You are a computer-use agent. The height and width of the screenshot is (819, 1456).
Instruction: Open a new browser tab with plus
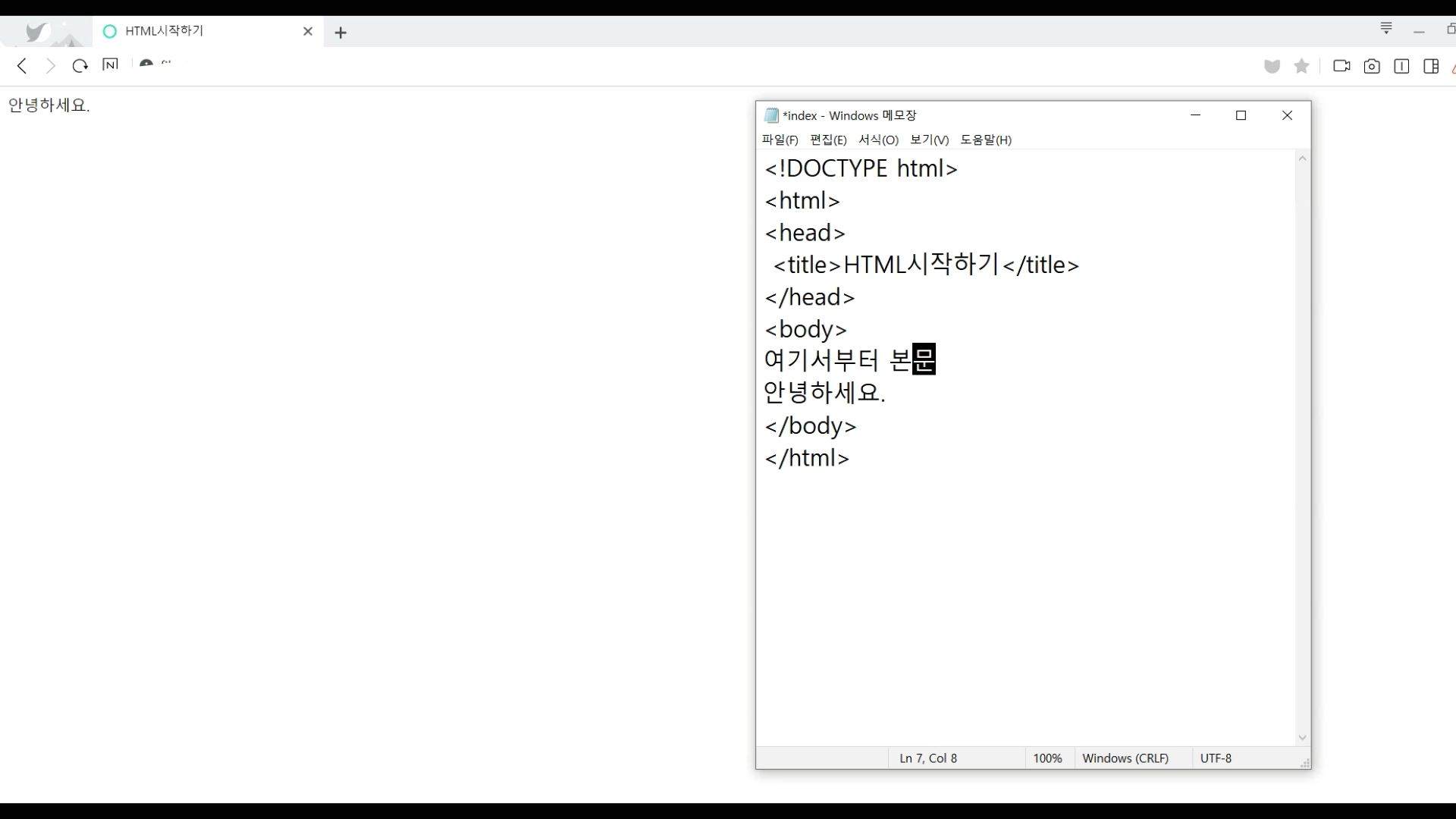340,33
